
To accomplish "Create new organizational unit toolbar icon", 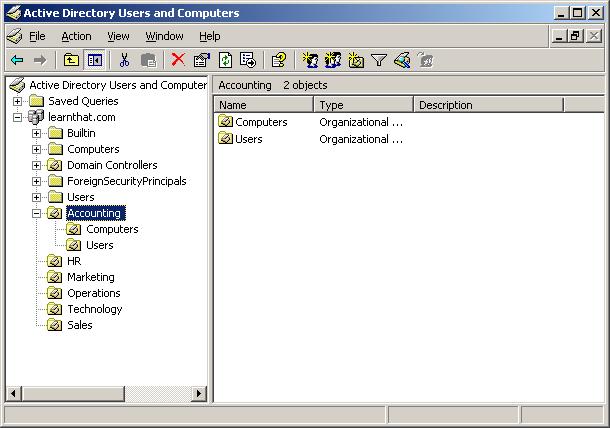I will click(356, 60).
